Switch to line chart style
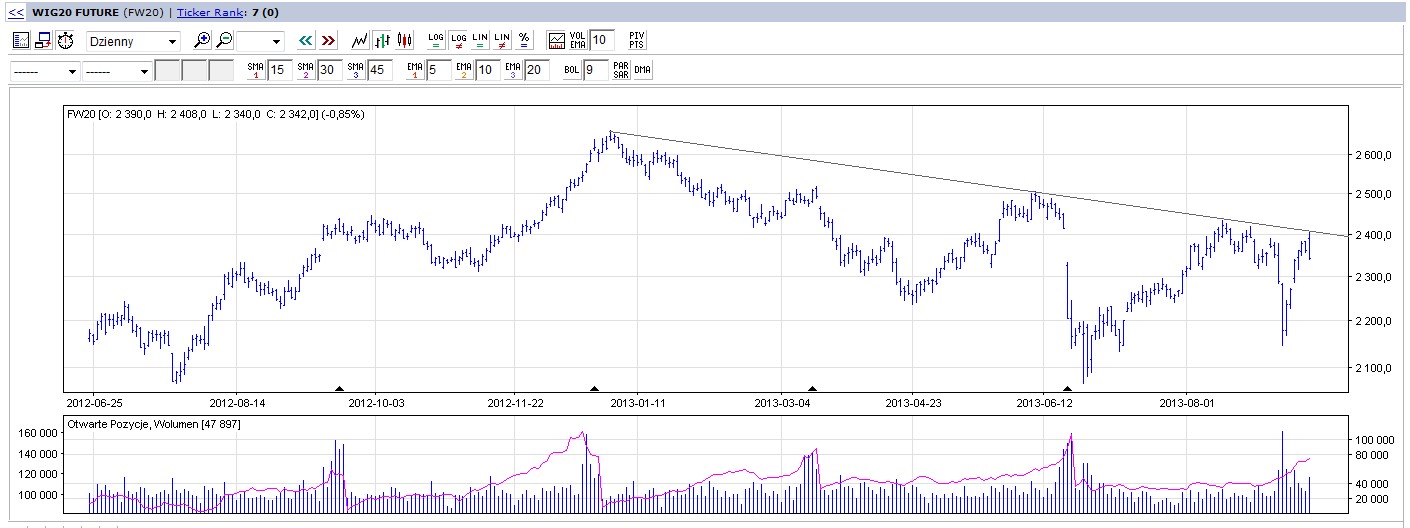1410x528 pixels. pos(360,41)
